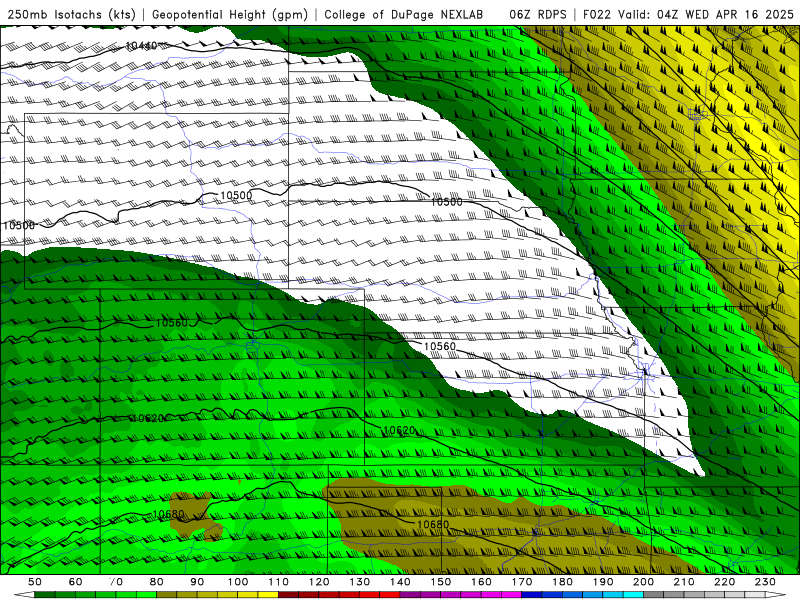The image size is (800, 600).
Task: Click the 80 tick label on the color scale
Action: 157,582
